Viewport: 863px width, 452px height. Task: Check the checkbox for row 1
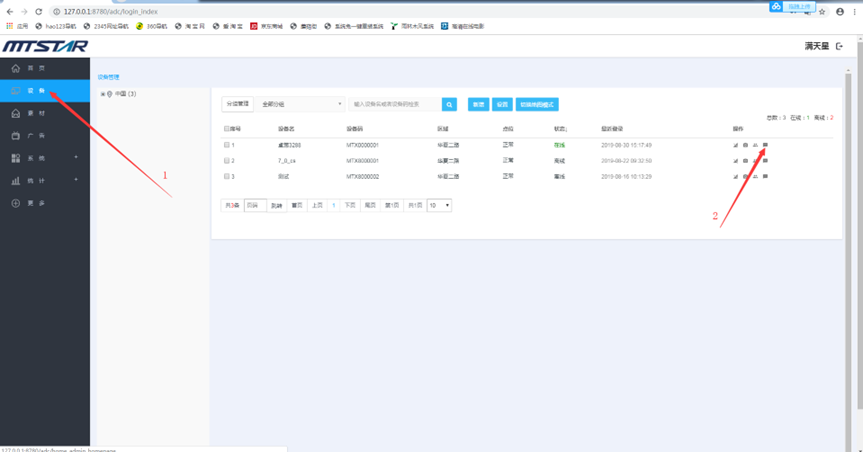[x=228, y=145]
